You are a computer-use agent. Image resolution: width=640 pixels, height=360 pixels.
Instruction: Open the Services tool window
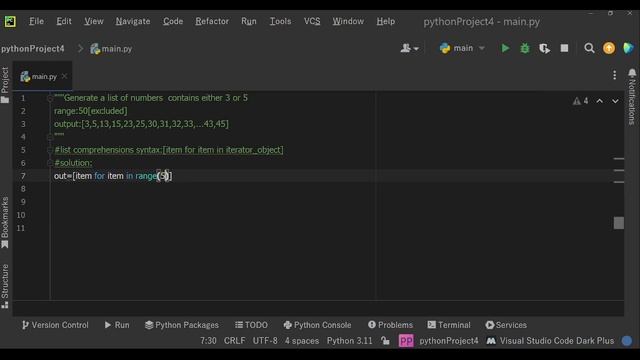tap(506, 325)
